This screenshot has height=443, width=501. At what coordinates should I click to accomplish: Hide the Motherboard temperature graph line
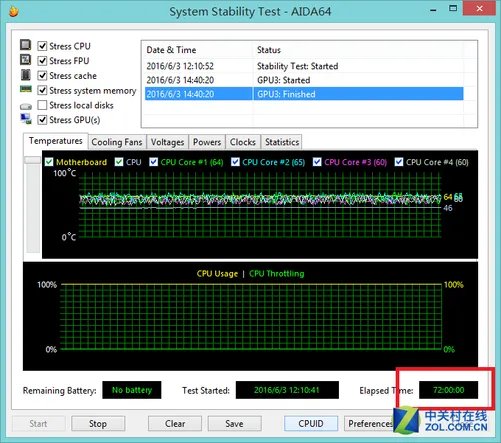(49, 162)
